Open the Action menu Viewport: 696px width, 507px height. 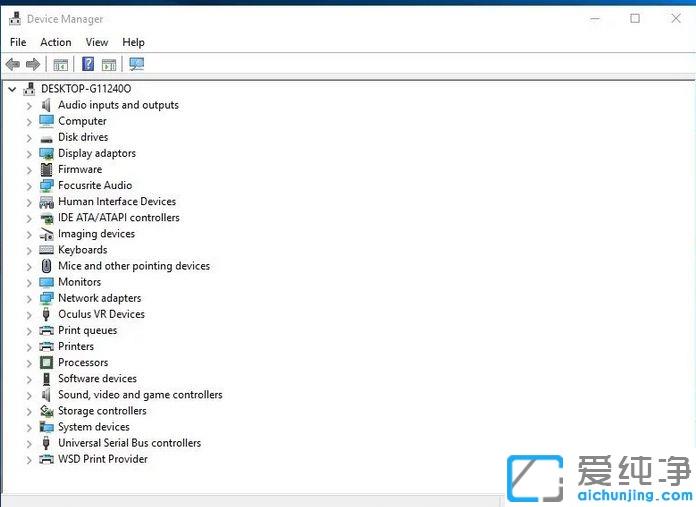click(55, 42)
